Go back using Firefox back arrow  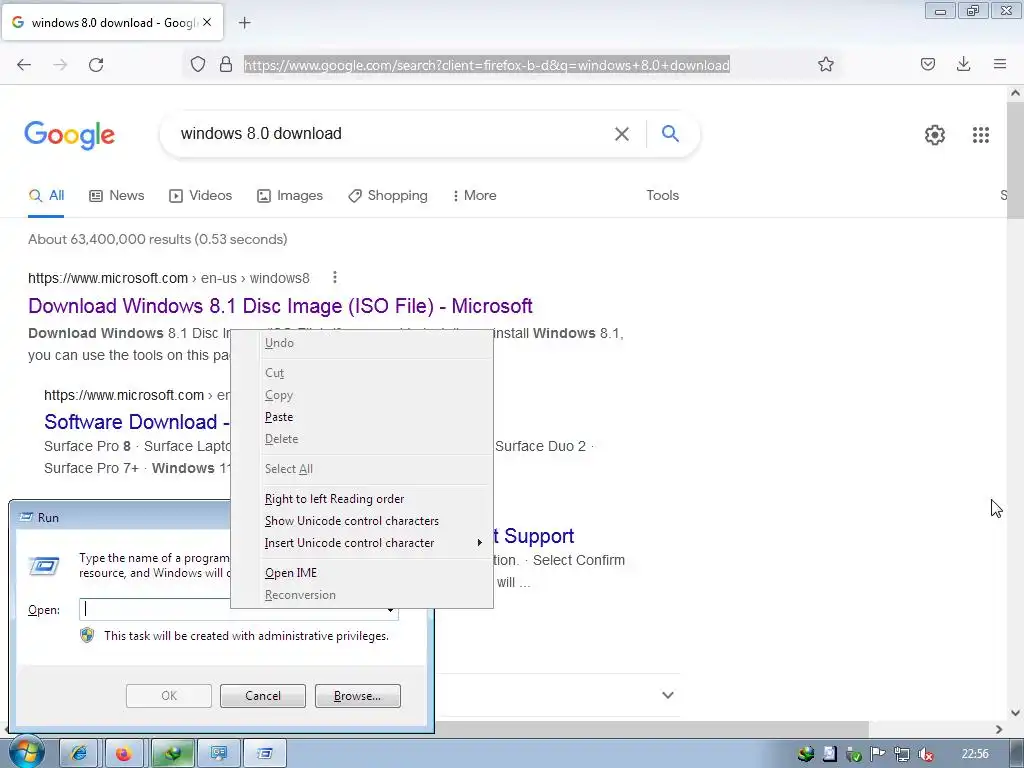(x=24, y=65)
